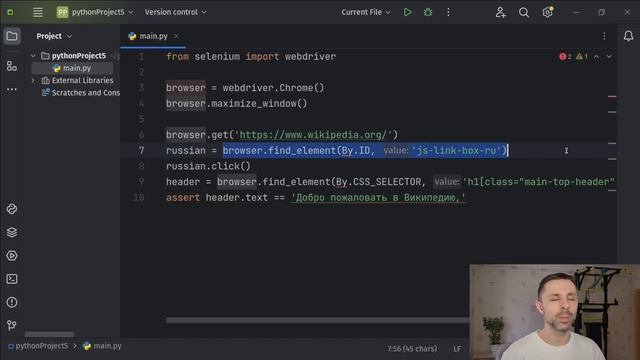Click pythonProject5 breadcrumb in status bar
640x360 pixels.
pyautogui.click(x=38, y=346)
